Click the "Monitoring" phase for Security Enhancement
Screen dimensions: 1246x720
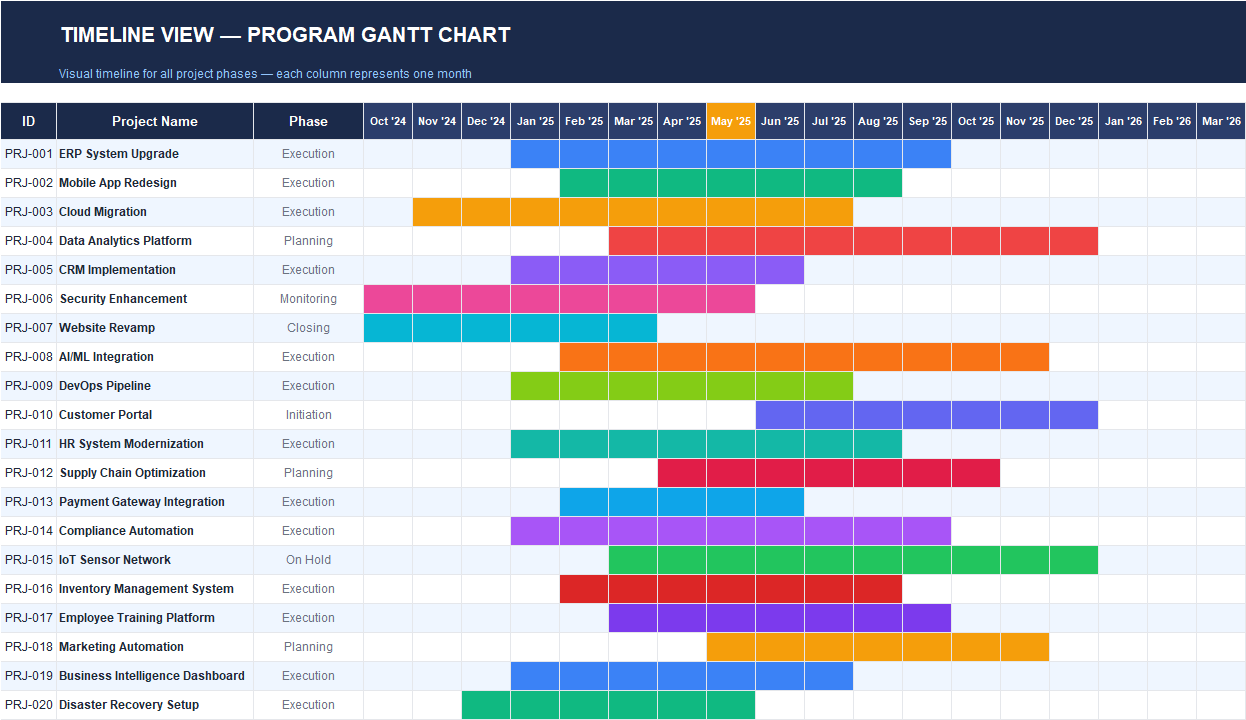click(308, 299)
